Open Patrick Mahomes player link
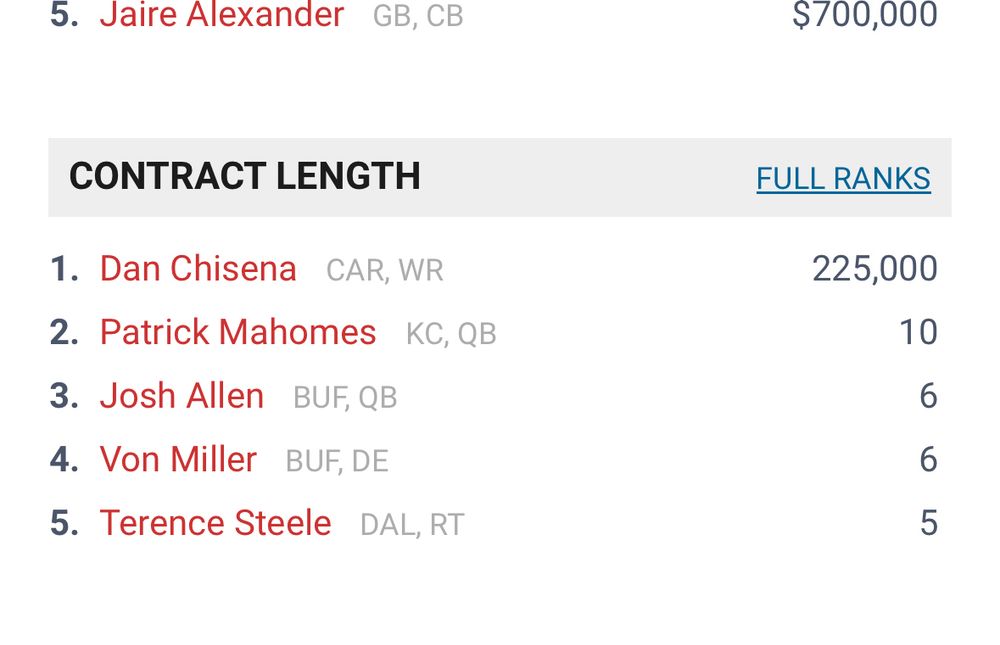The height and width of the screenshot is (645, 1000). (238, 332)
